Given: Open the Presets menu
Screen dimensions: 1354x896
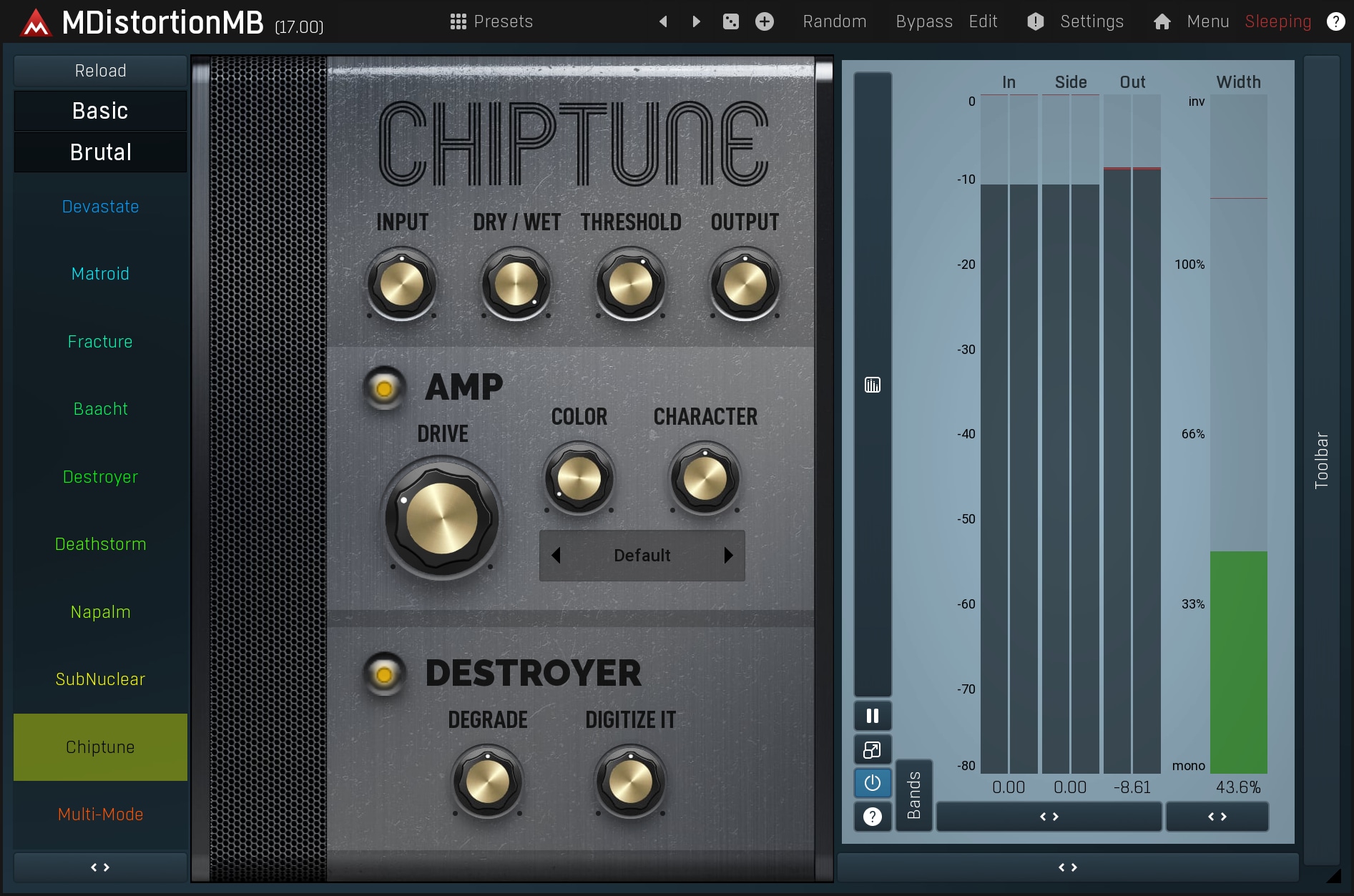Looking at the screenshot, I should tap(491, 21).
